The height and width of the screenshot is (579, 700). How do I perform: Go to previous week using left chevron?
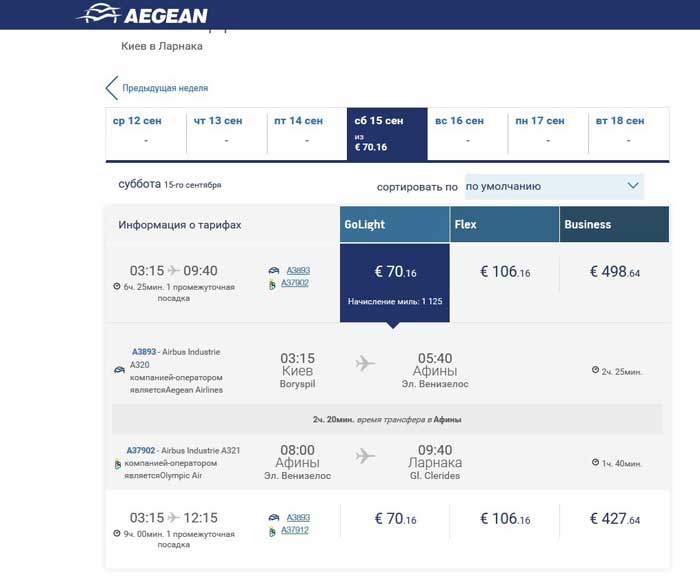(x=111, y=88)
